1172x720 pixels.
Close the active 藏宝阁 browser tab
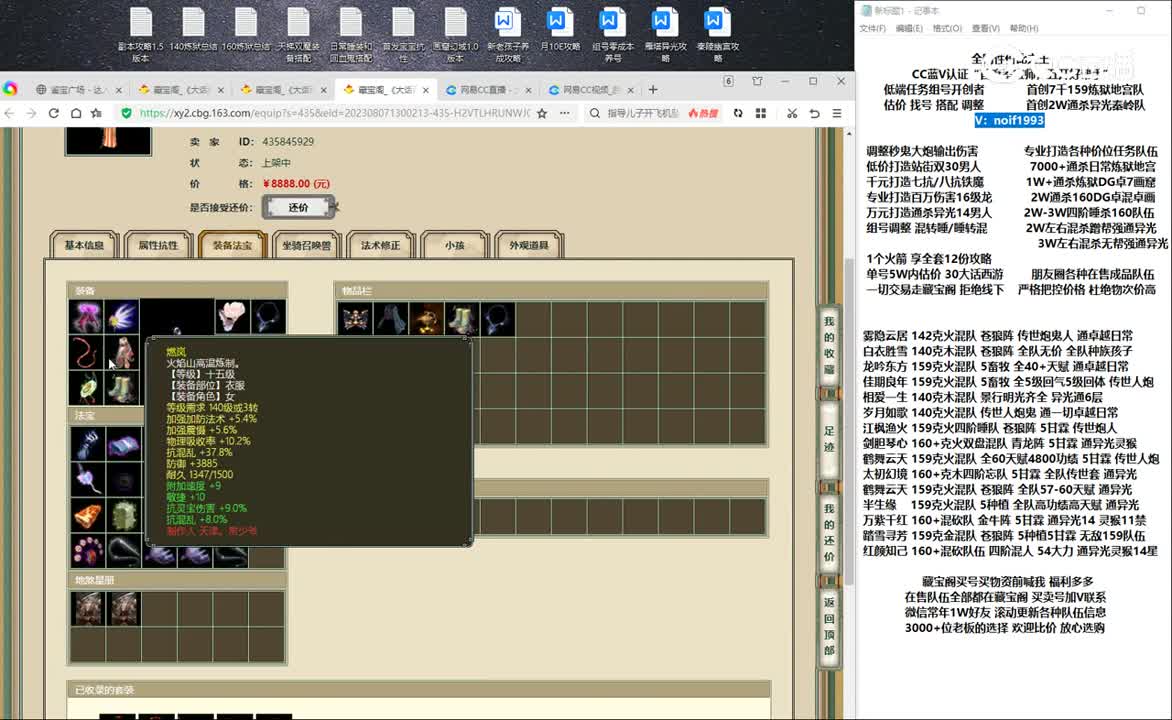pyautogui.click(x=425, y=90)
